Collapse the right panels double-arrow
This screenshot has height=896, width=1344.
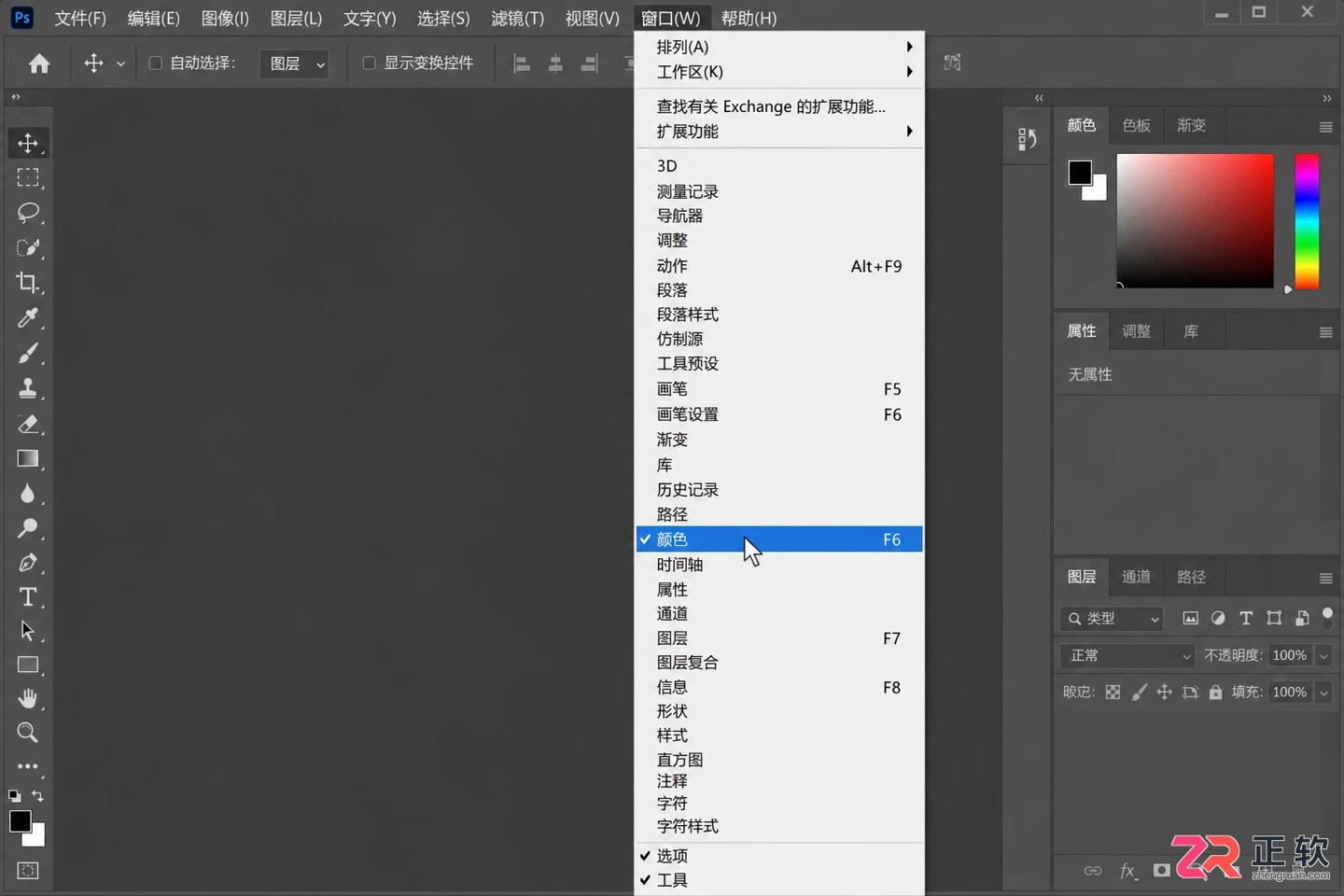(x=1327, y=98)
